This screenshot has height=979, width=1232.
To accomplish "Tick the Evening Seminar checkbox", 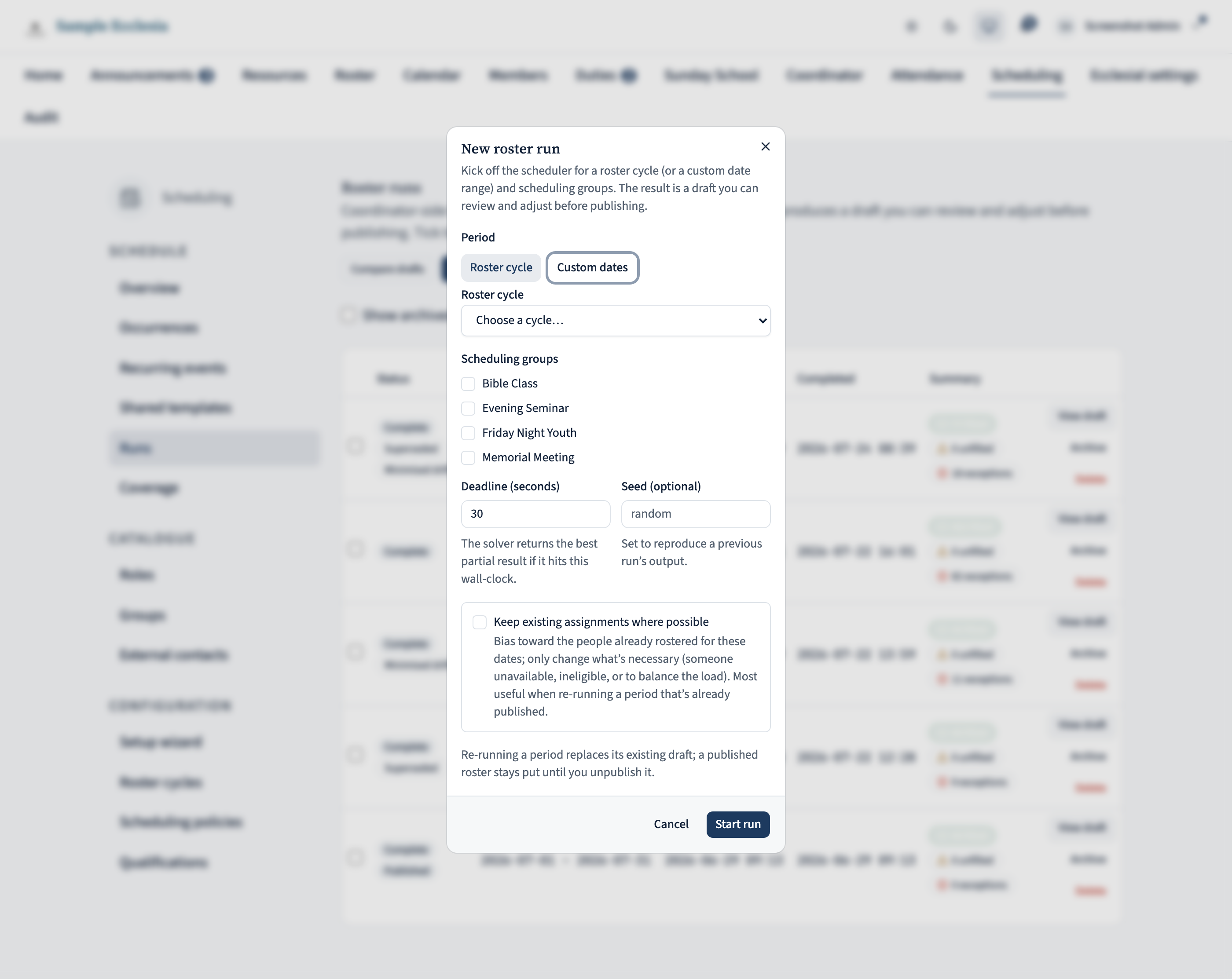I will (x=468, y=409).
